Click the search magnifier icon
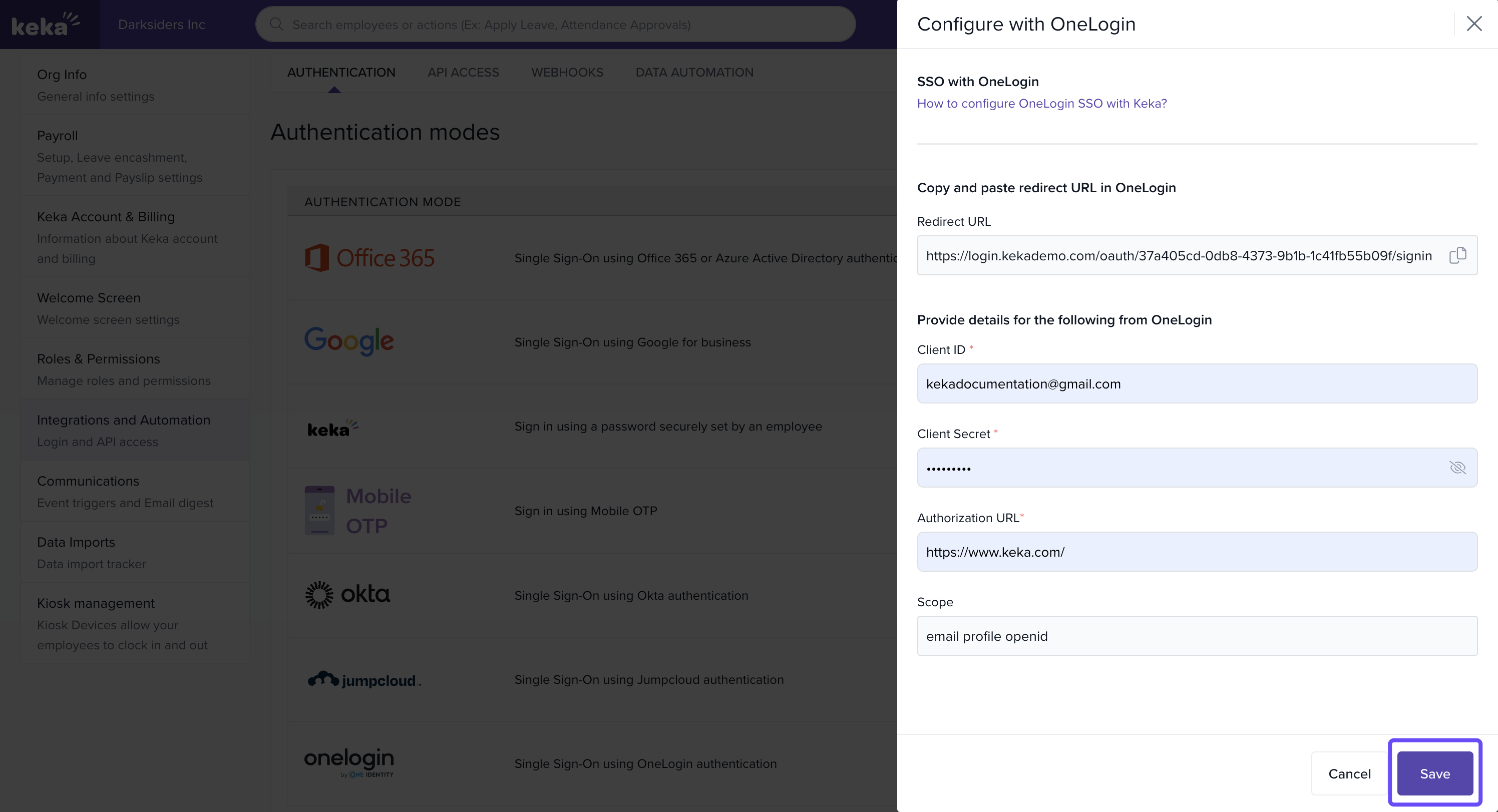Viewport: 1498px width, 812px height. [x=276, y=25]
